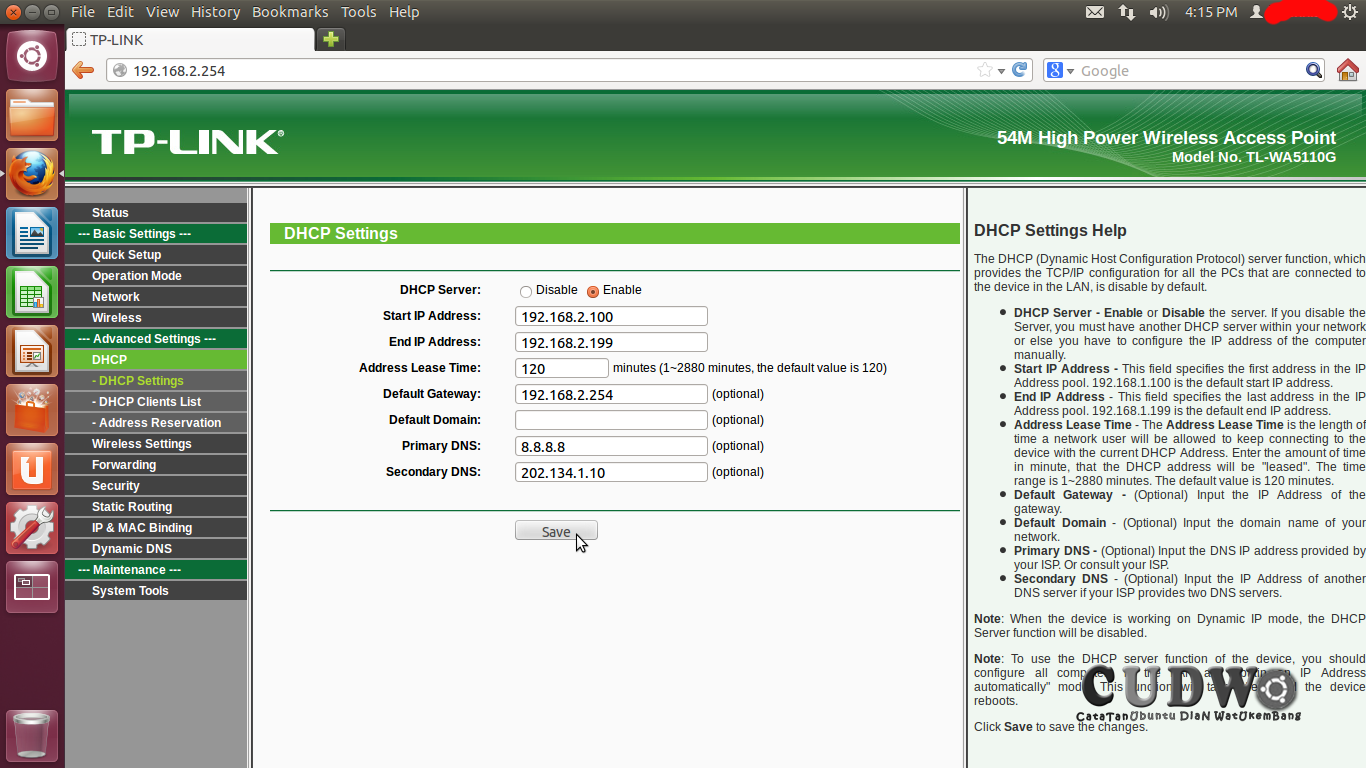Open Ubuntu Software Center
The image size is (1366, 768).
[x=32, y=410]
